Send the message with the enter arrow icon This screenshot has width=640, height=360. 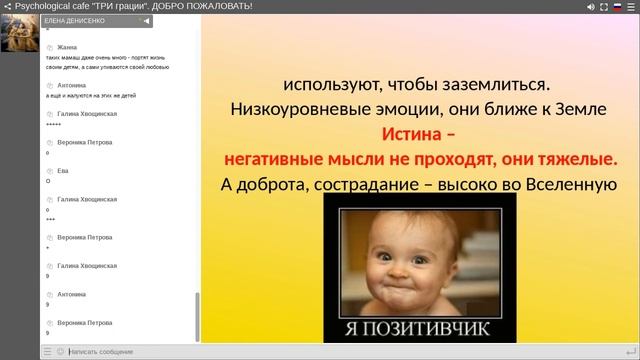pyautogui.click(x=631, y=351)
